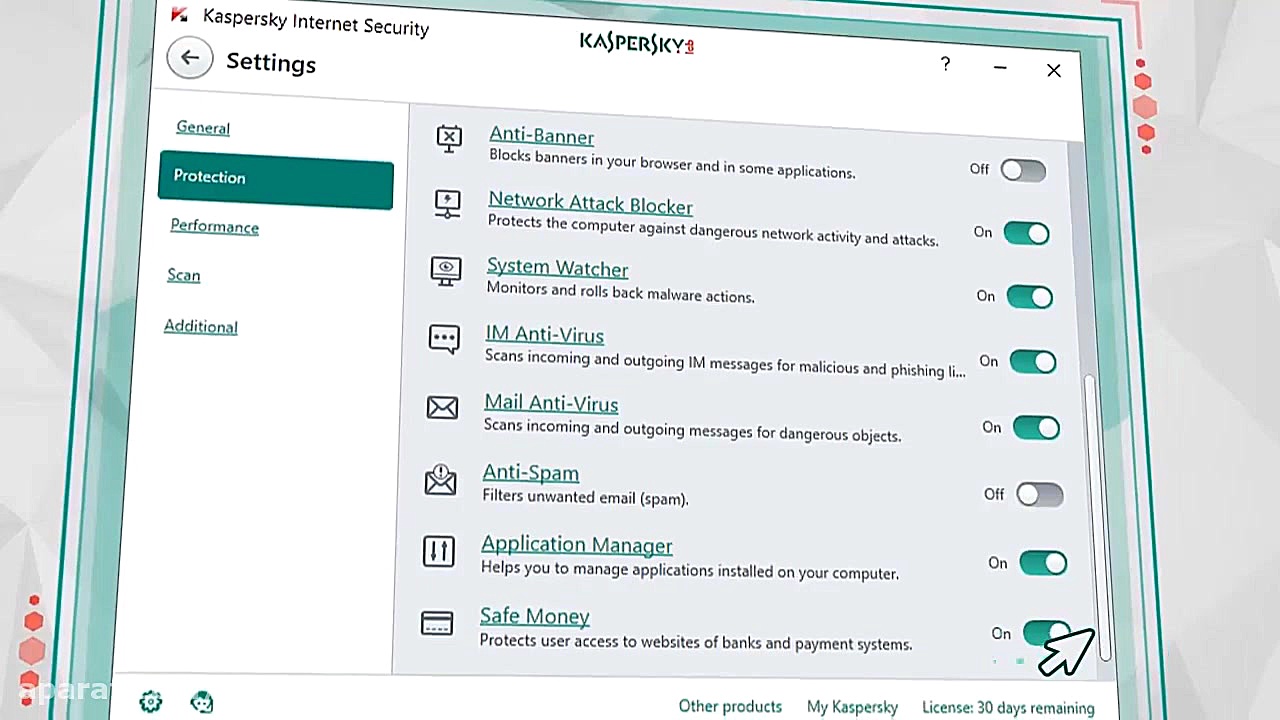Click 'Protects the computer against dangerous network' text

click(713, 230)
